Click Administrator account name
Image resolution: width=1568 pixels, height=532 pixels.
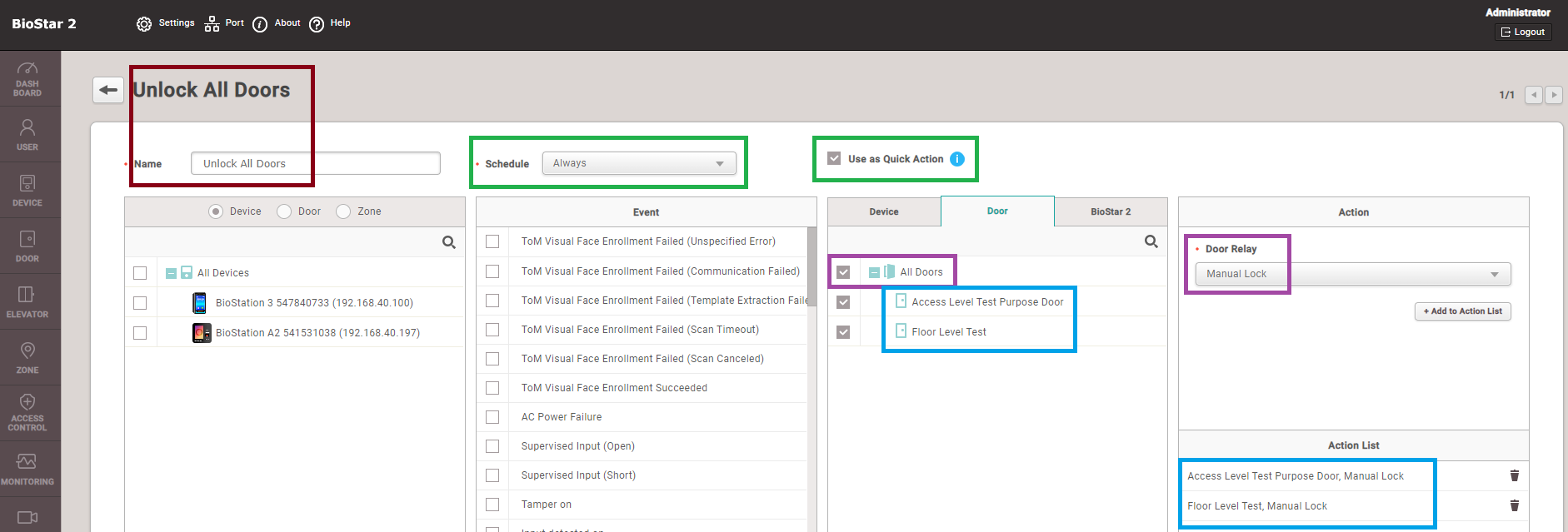tap(1518, 12)
